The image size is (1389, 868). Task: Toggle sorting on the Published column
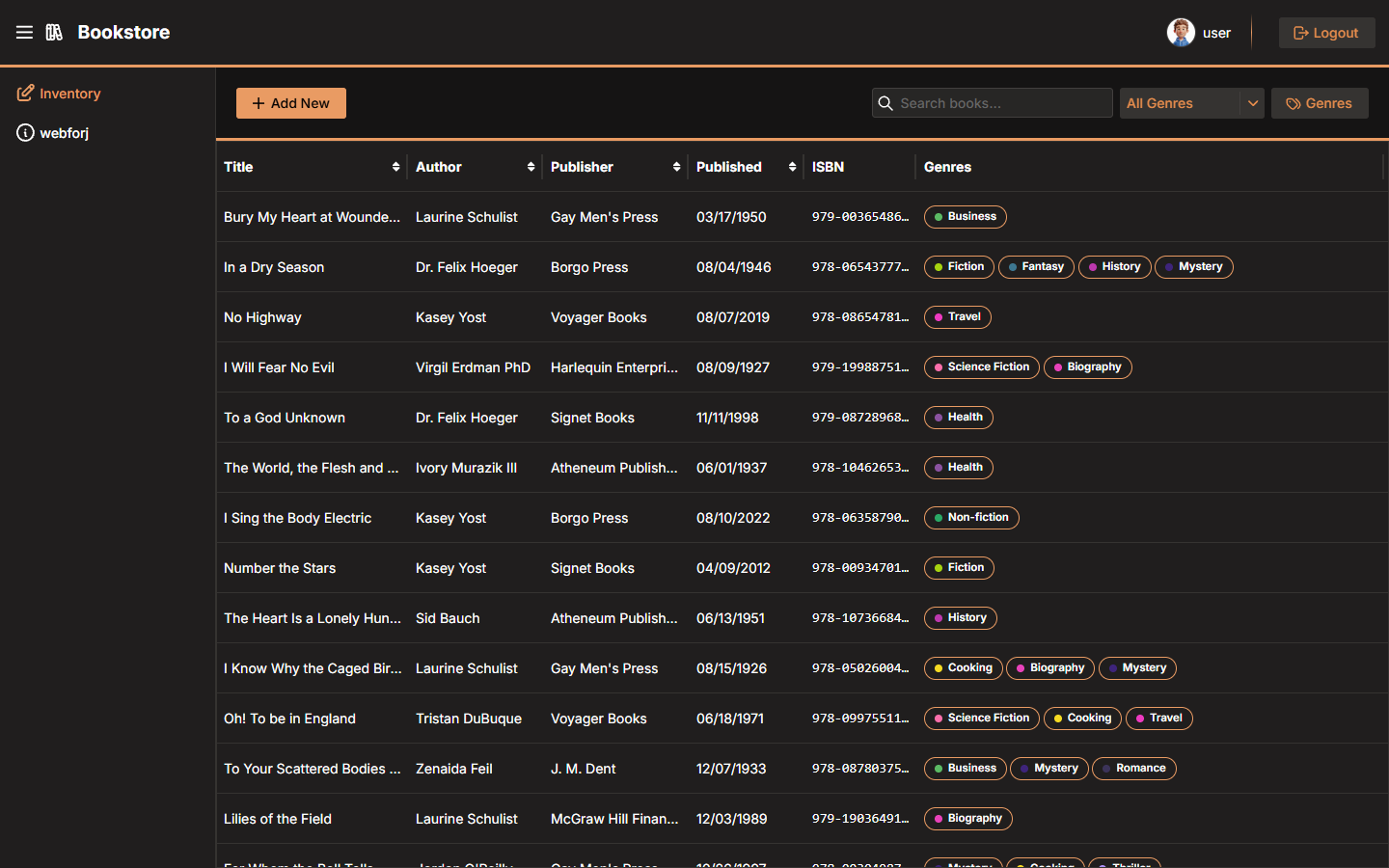click(x=792, y=166)
